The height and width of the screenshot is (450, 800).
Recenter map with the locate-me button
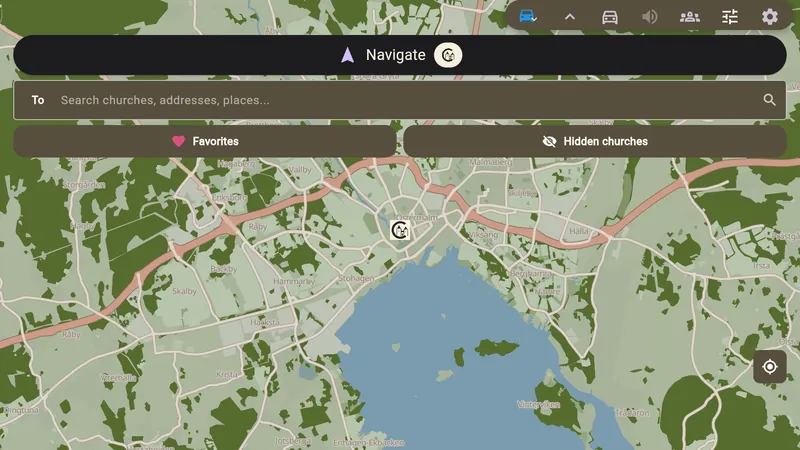[x=769, y=366]
